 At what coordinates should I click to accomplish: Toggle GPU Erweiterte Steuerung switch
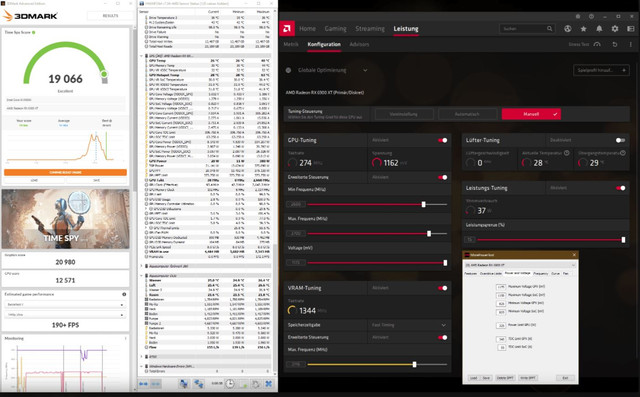click(x=442, y=177)
